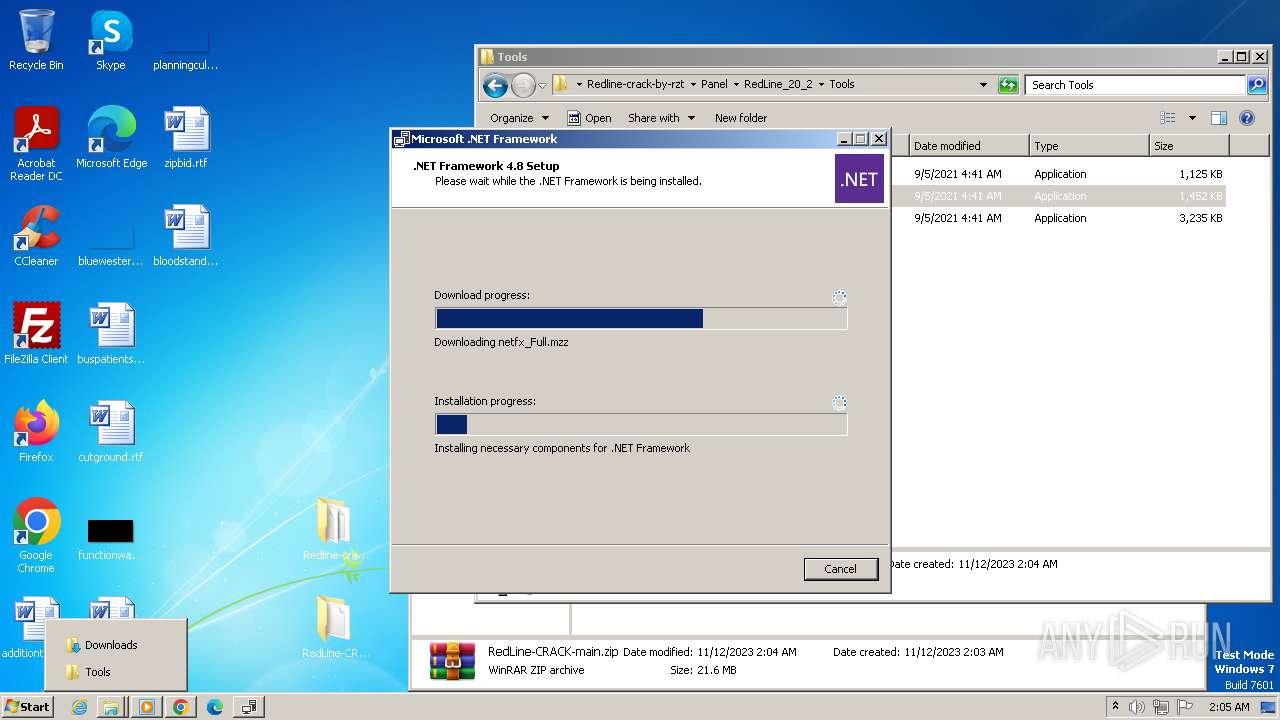Launch Google Chrome desktop shortcut
The height and width of the screenshot is (720, 1280).
point(36,536)
